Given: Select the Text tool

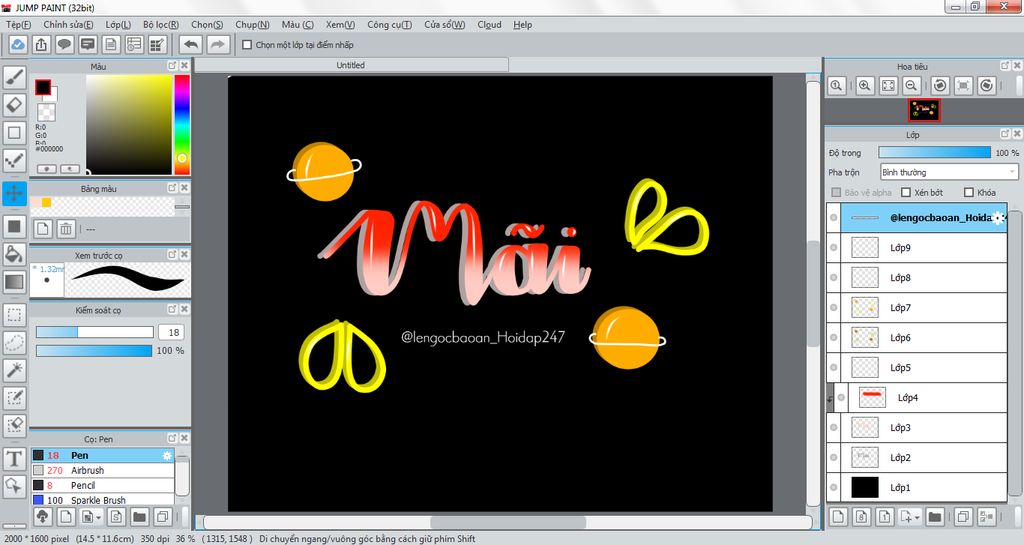Looking at the screenshot, I should click(14, 458).
